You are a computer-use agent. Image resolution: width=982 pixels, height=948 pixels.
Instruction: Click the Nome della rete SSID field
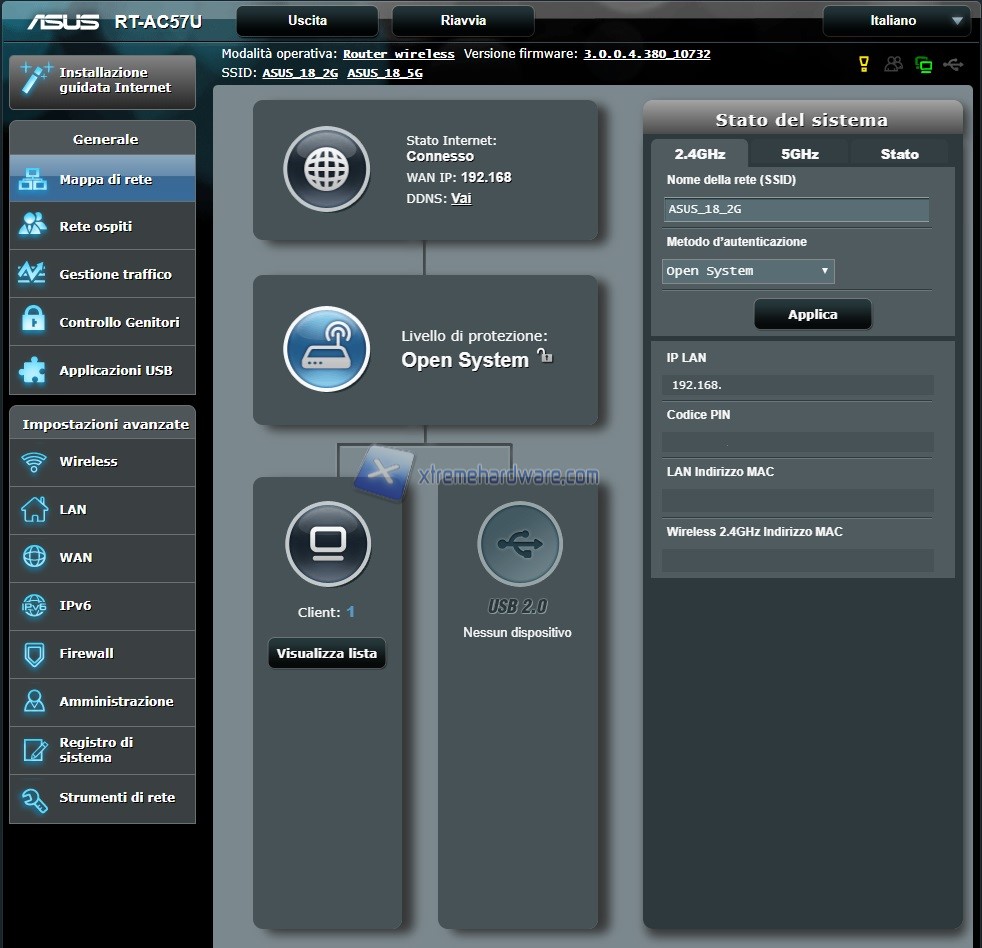coord(797,210)
